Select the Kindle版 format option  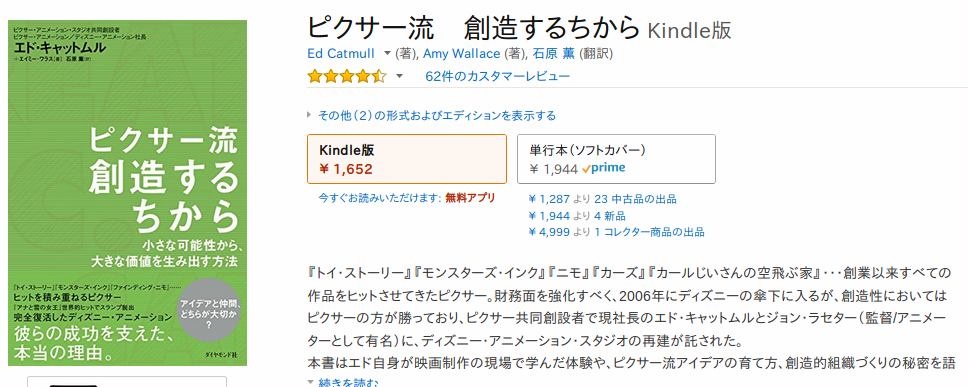click(407, 159)
